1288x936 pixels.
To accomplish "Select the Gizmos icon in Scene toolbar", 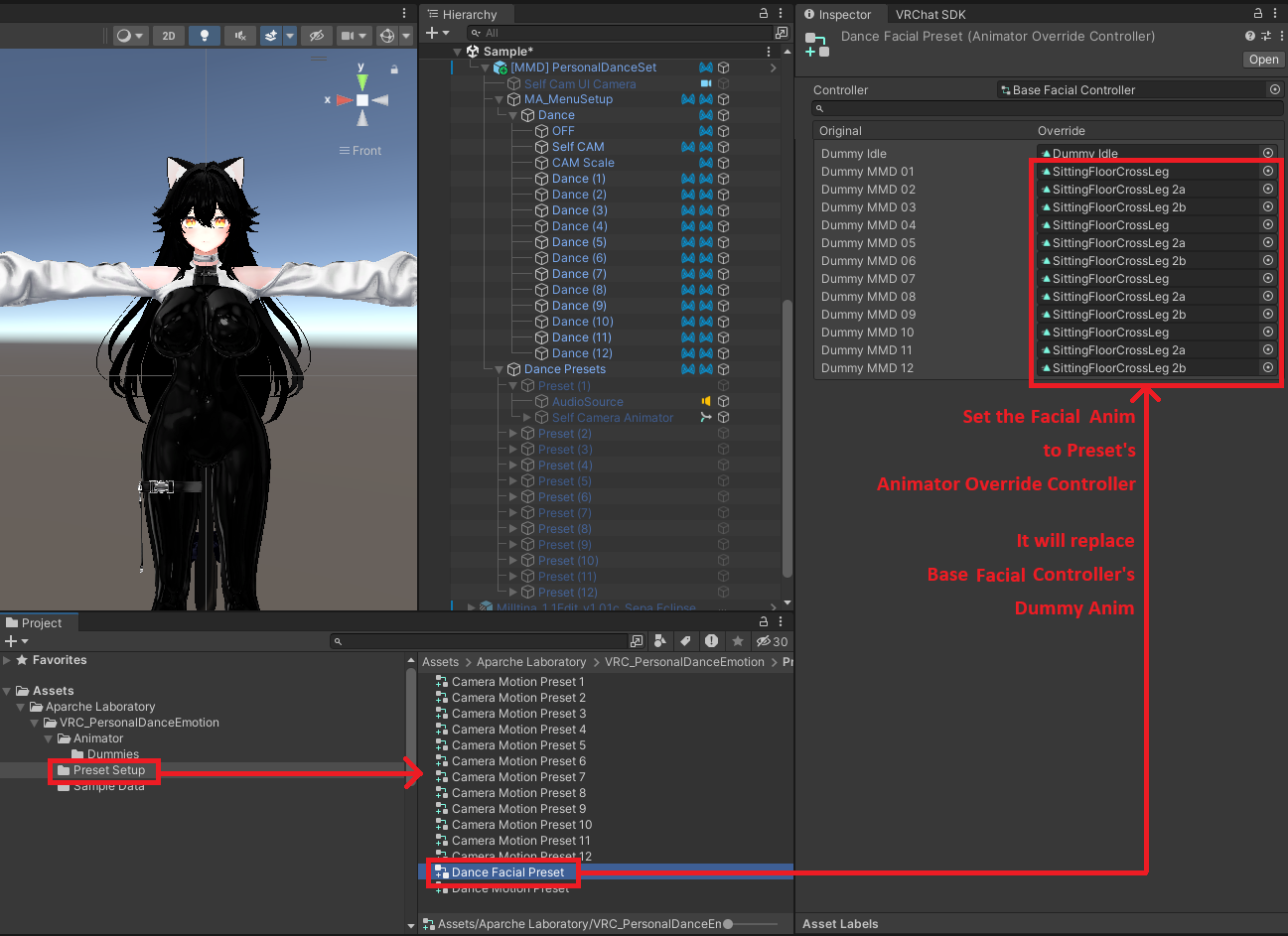I will point(386,36).
